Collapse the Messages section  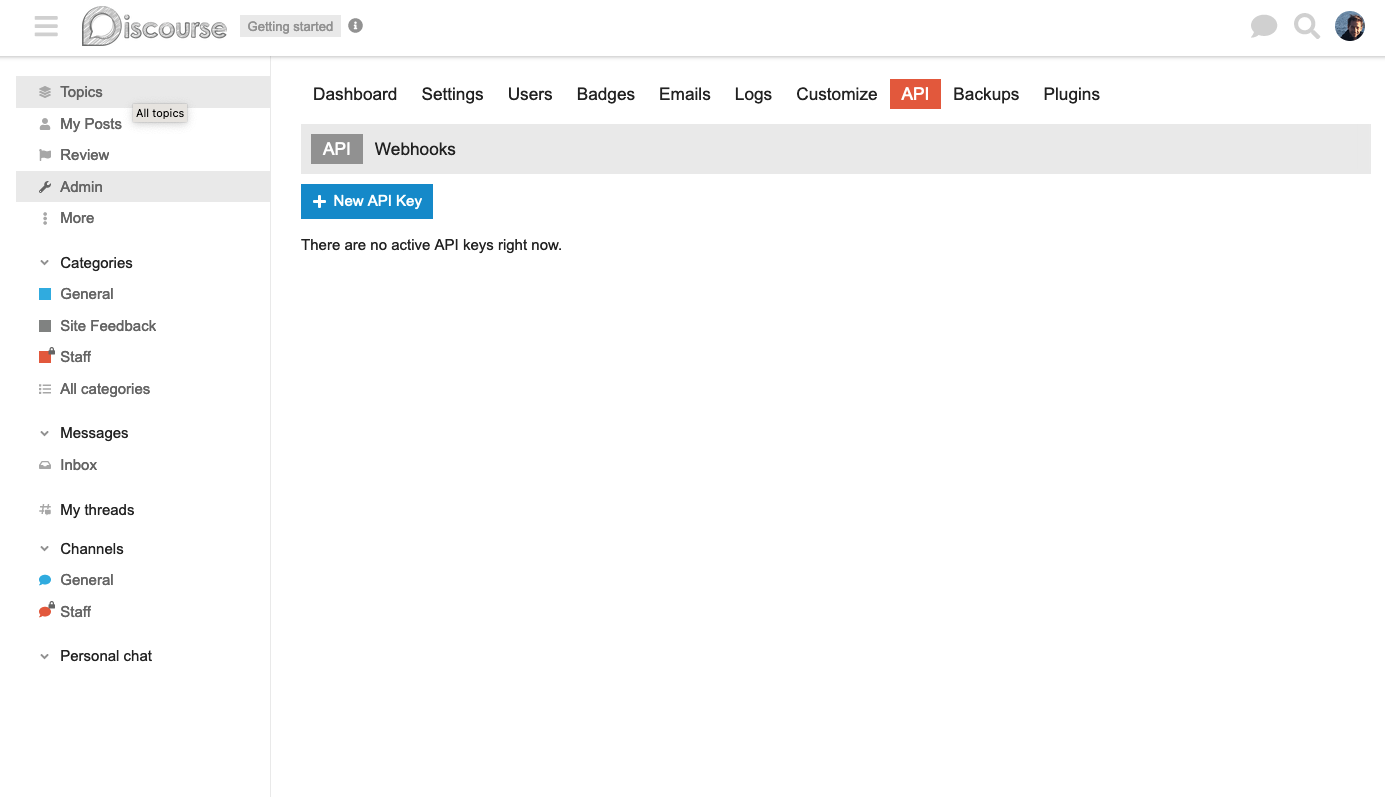44,433
